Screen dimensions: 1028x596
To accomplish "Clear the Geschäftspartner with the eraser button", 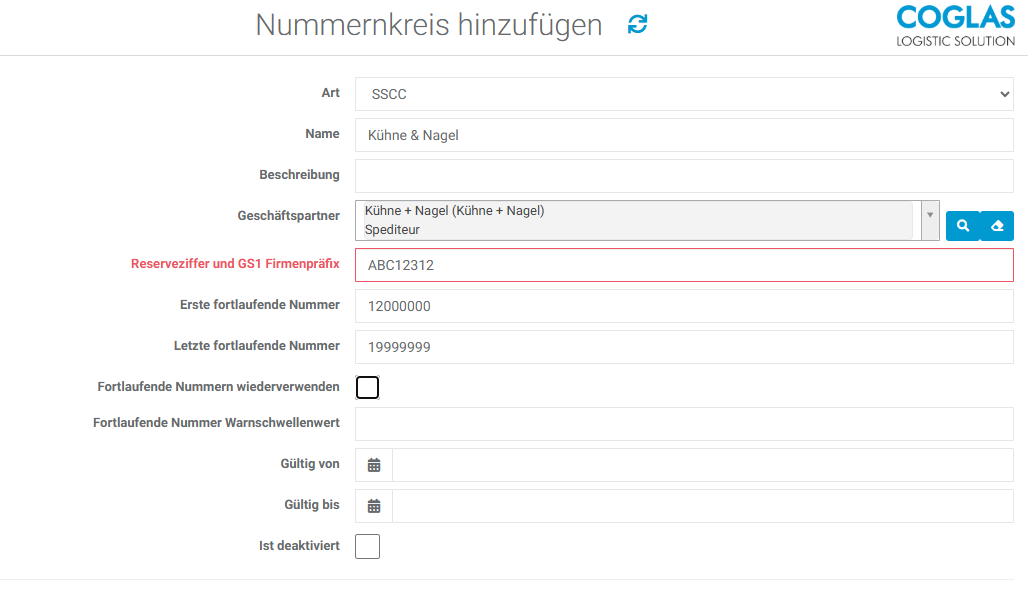I will point(997,226).
